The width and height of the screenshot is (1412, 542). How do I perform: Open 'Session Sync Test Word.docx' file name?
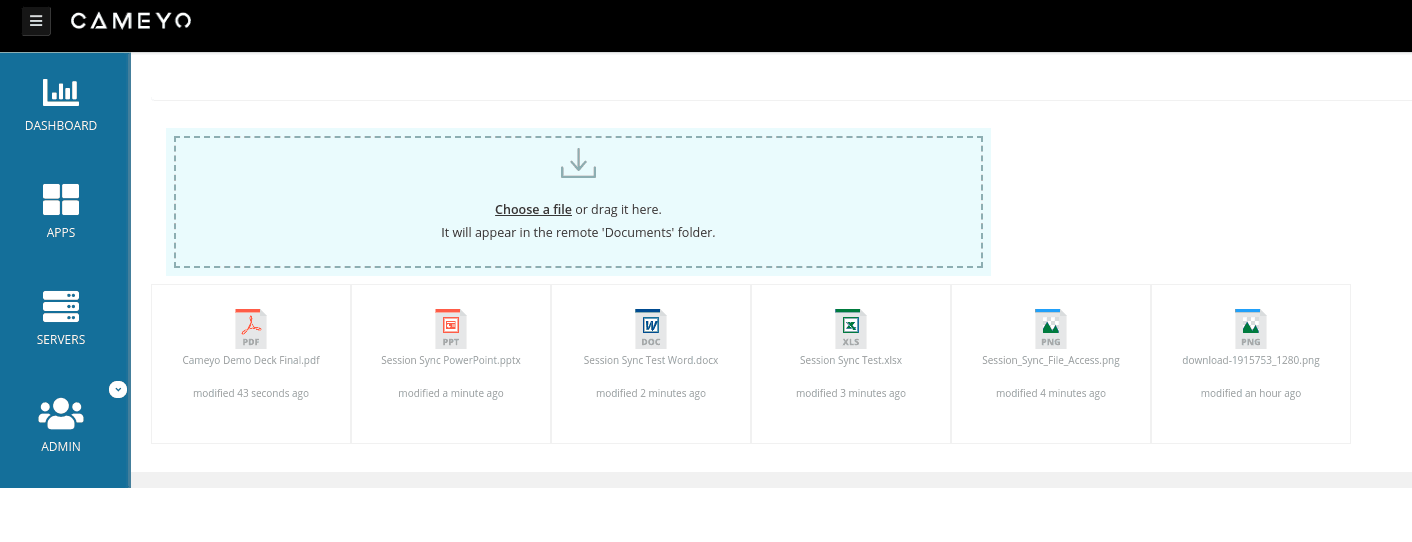tap(651, 360)
